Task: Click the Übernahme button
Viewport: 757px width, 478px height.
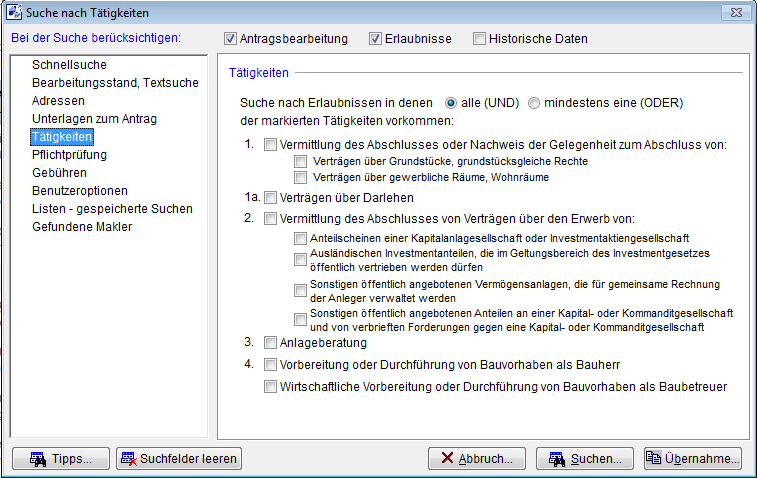Action: tap(693, 459)
